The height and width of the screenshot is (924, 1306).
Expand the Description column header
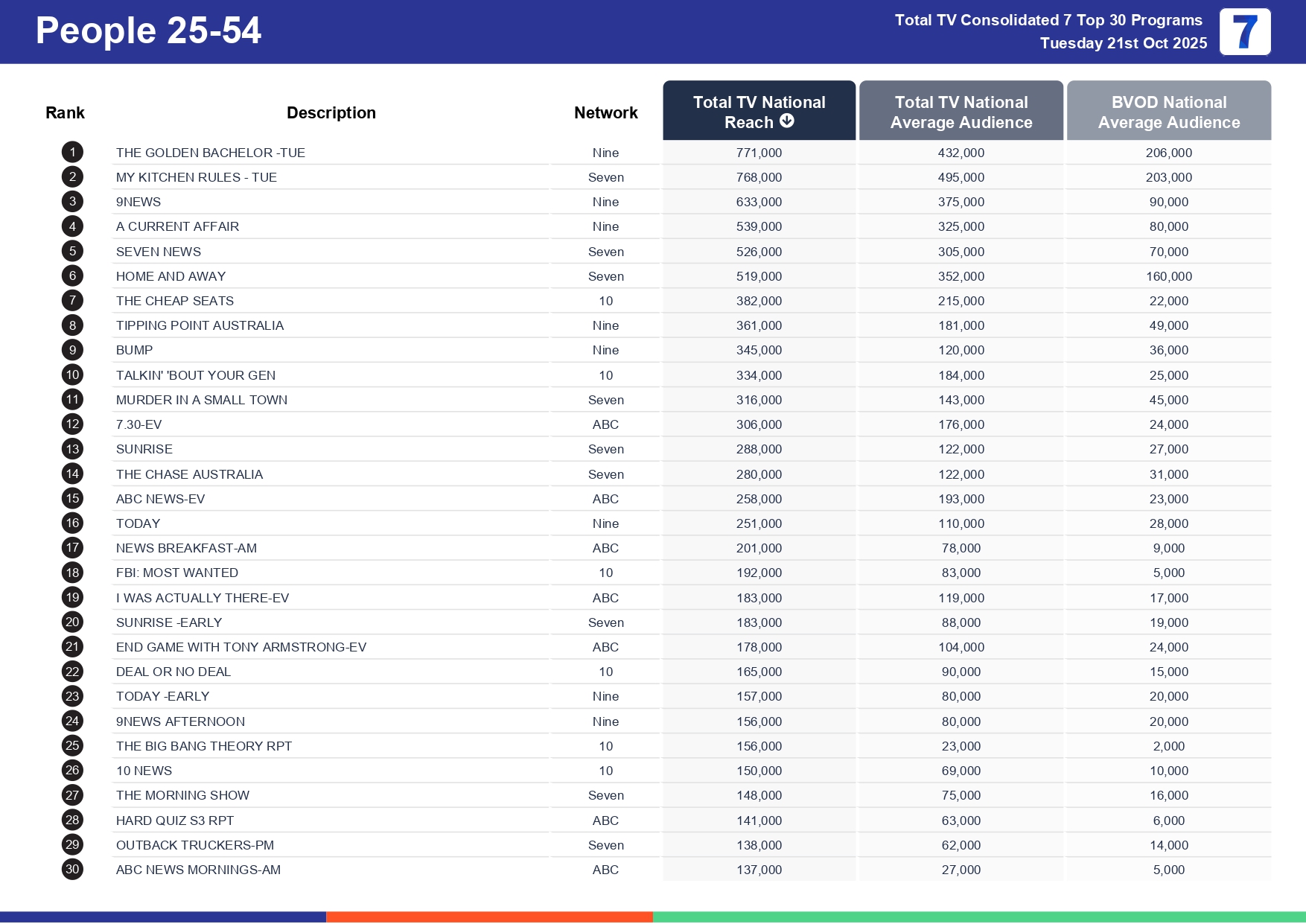coord(331,112)
